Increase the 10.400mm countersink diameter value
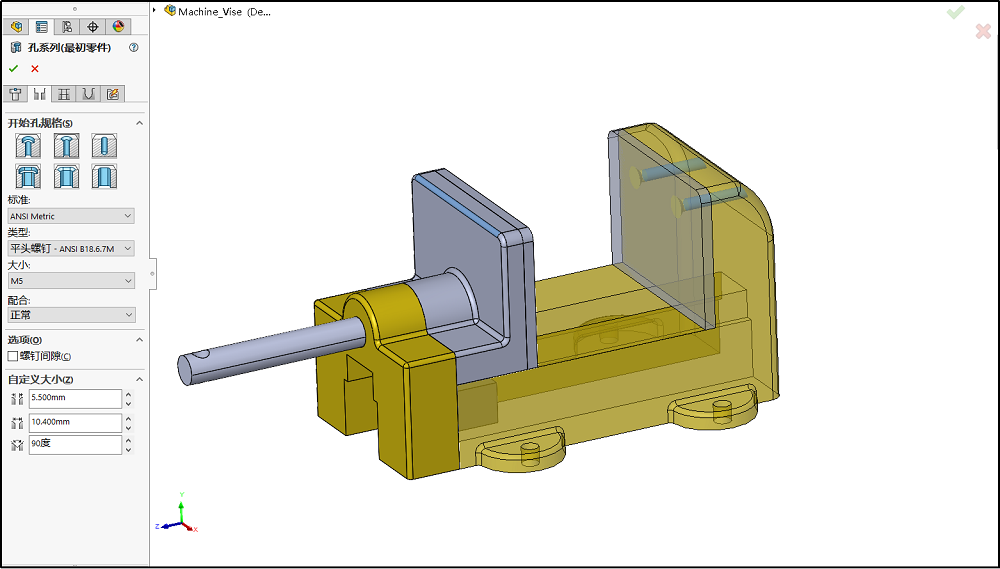This screenshot has width=1000, height=569. [128, 418]
